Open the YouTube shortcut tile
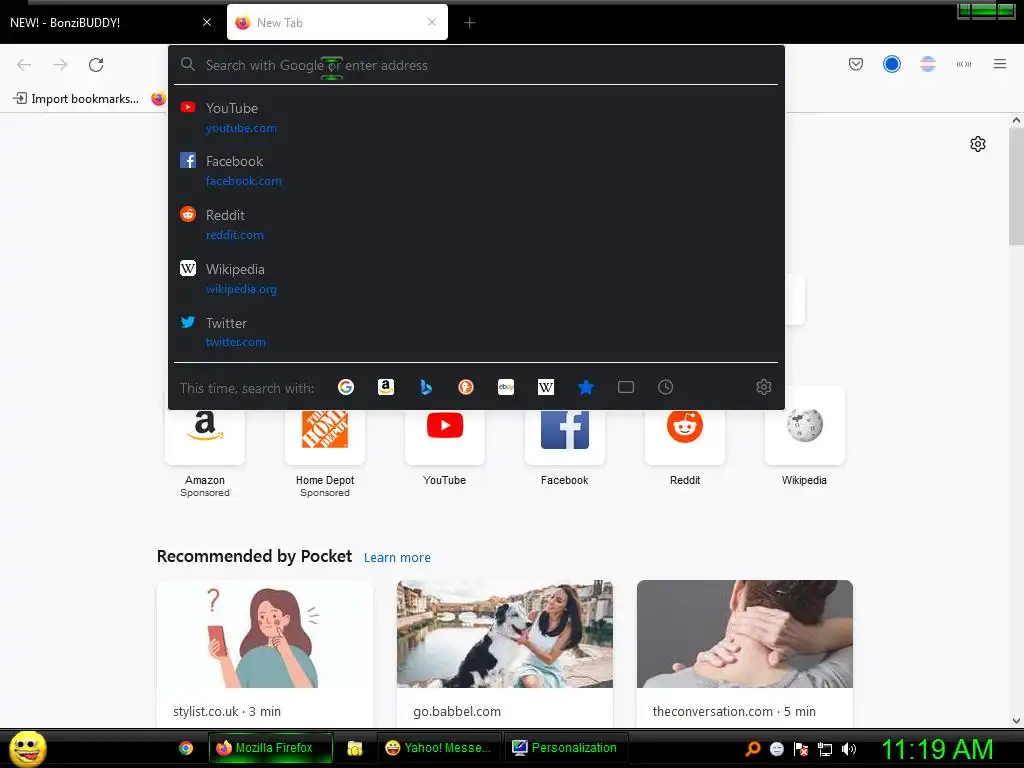 (445, 436)
